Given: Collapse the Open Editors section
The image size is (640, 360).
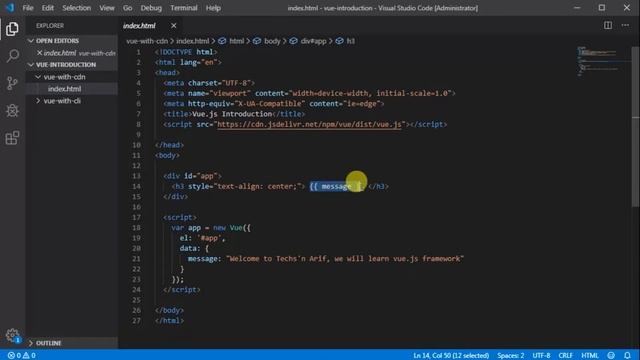Looking at the screenshot, I should (72, 41).
